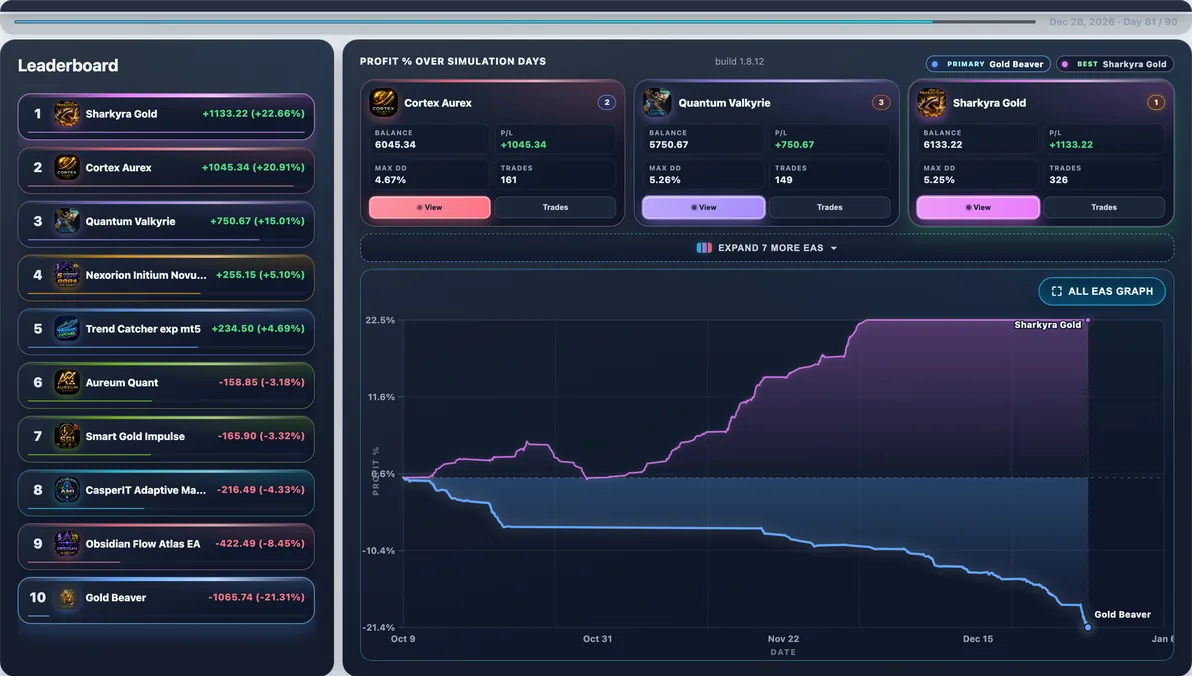Toggle View for Sharkyra Gold
Screen dimensions: 1192x676
(x=978, y=208)
